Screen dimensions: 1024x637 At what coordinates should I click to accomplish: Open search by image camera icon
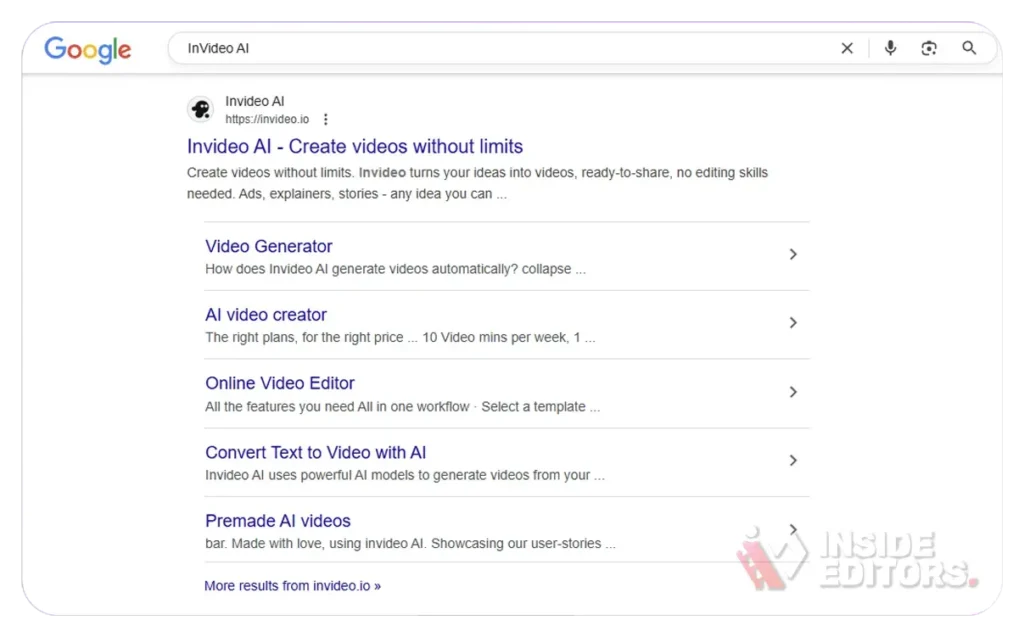[x=929, y=48]
